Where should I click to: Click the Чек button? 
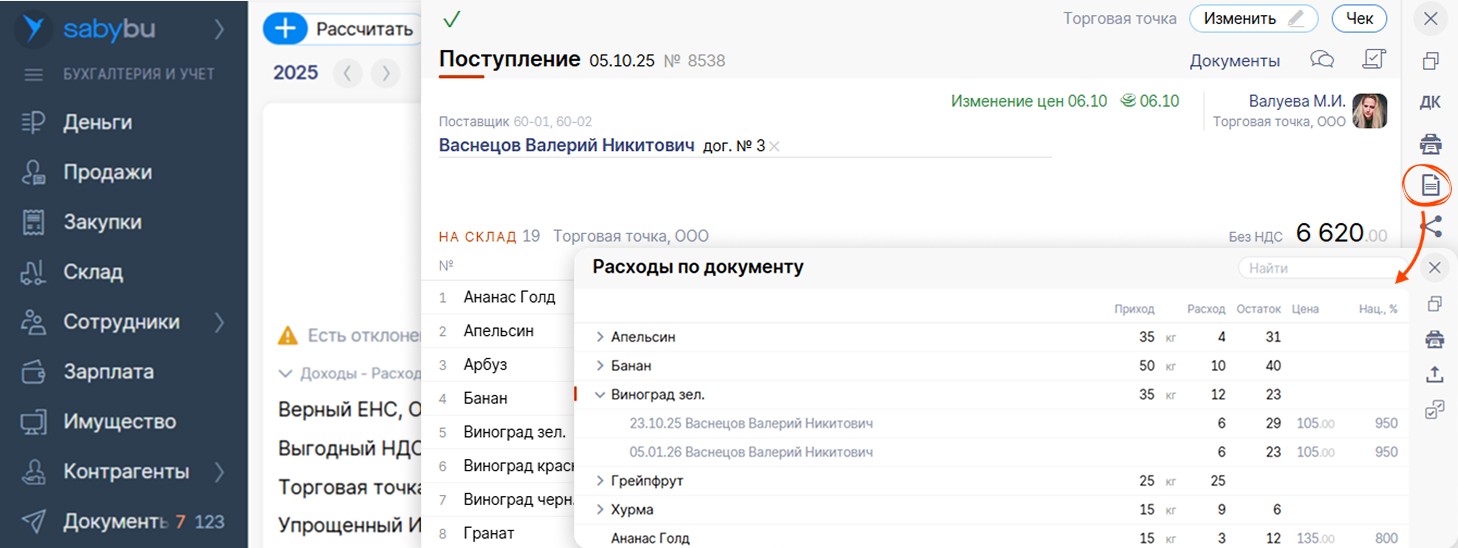tap(1359, 18)
